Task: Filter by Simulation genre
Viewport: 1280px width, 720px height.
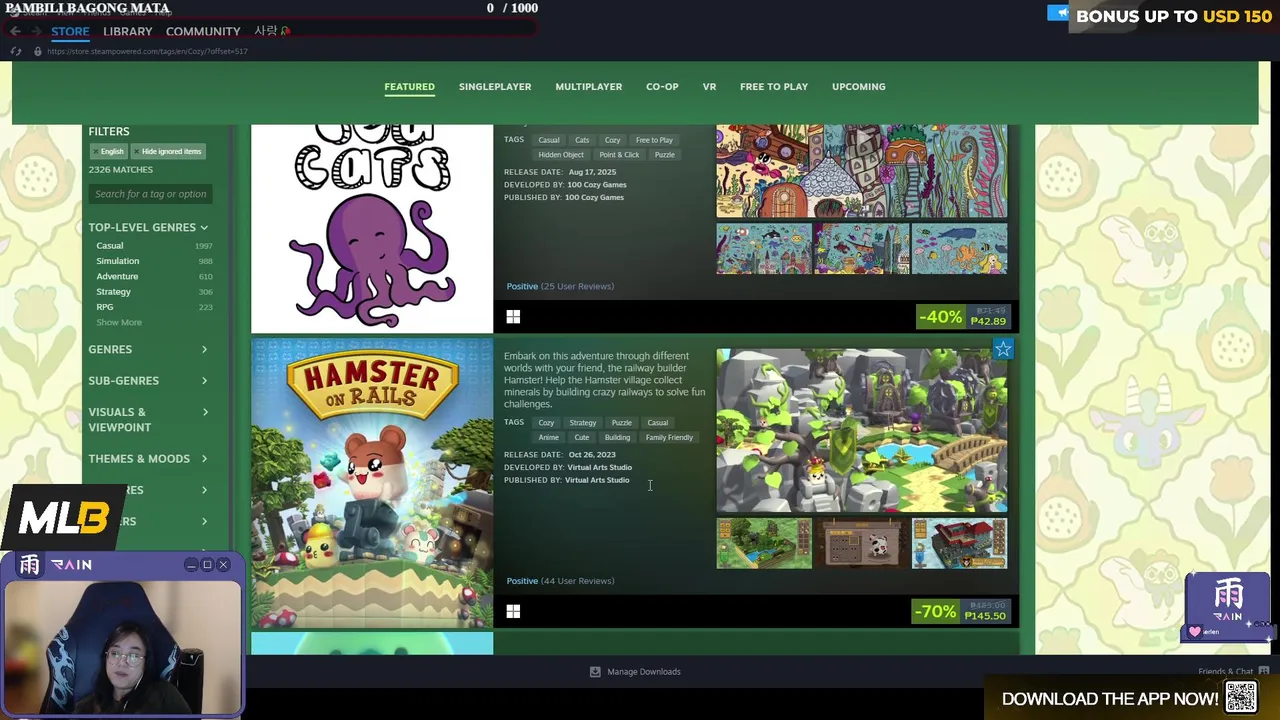Action: 118,261
